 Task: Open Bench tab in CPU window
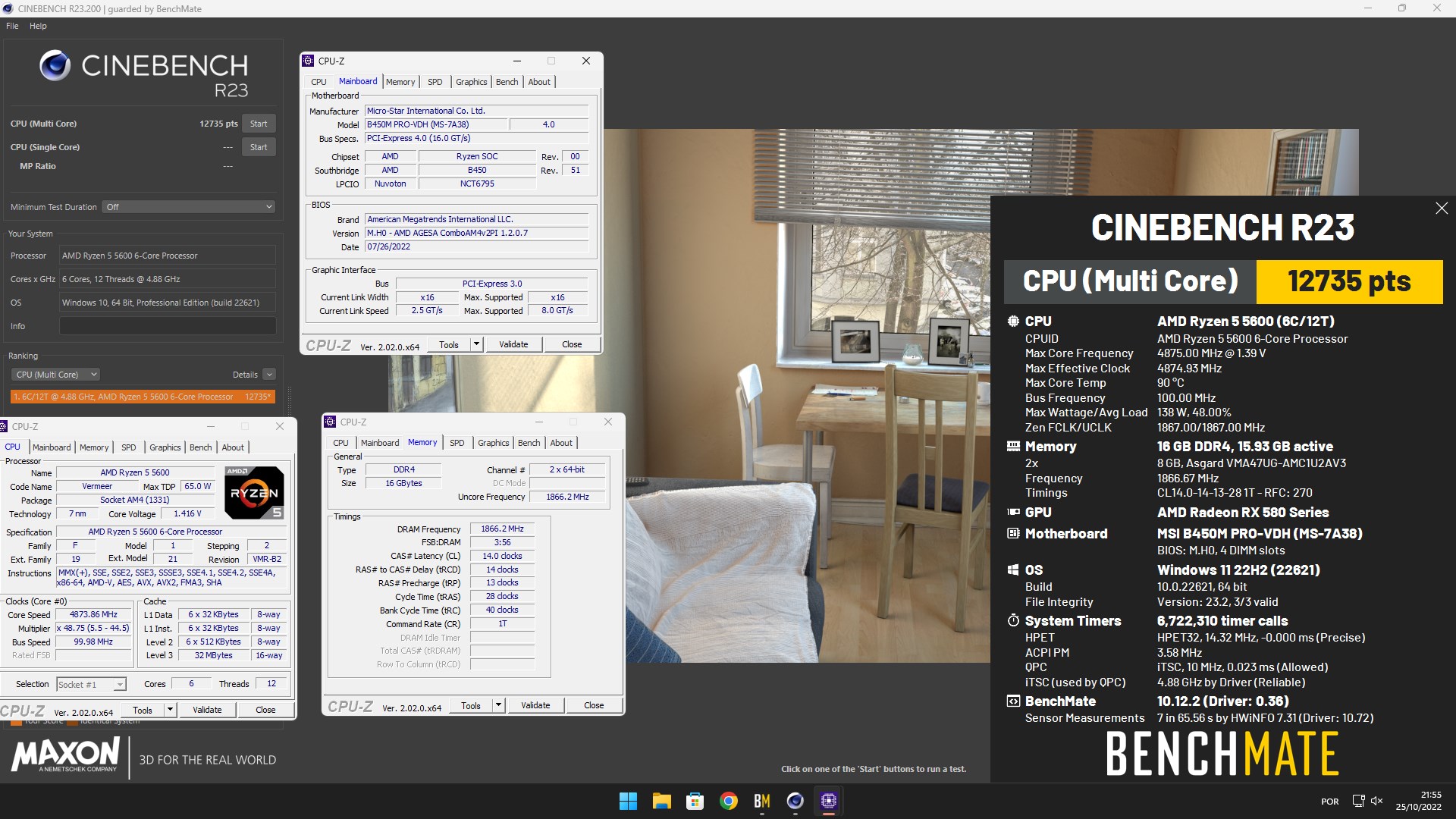[201, 447]
